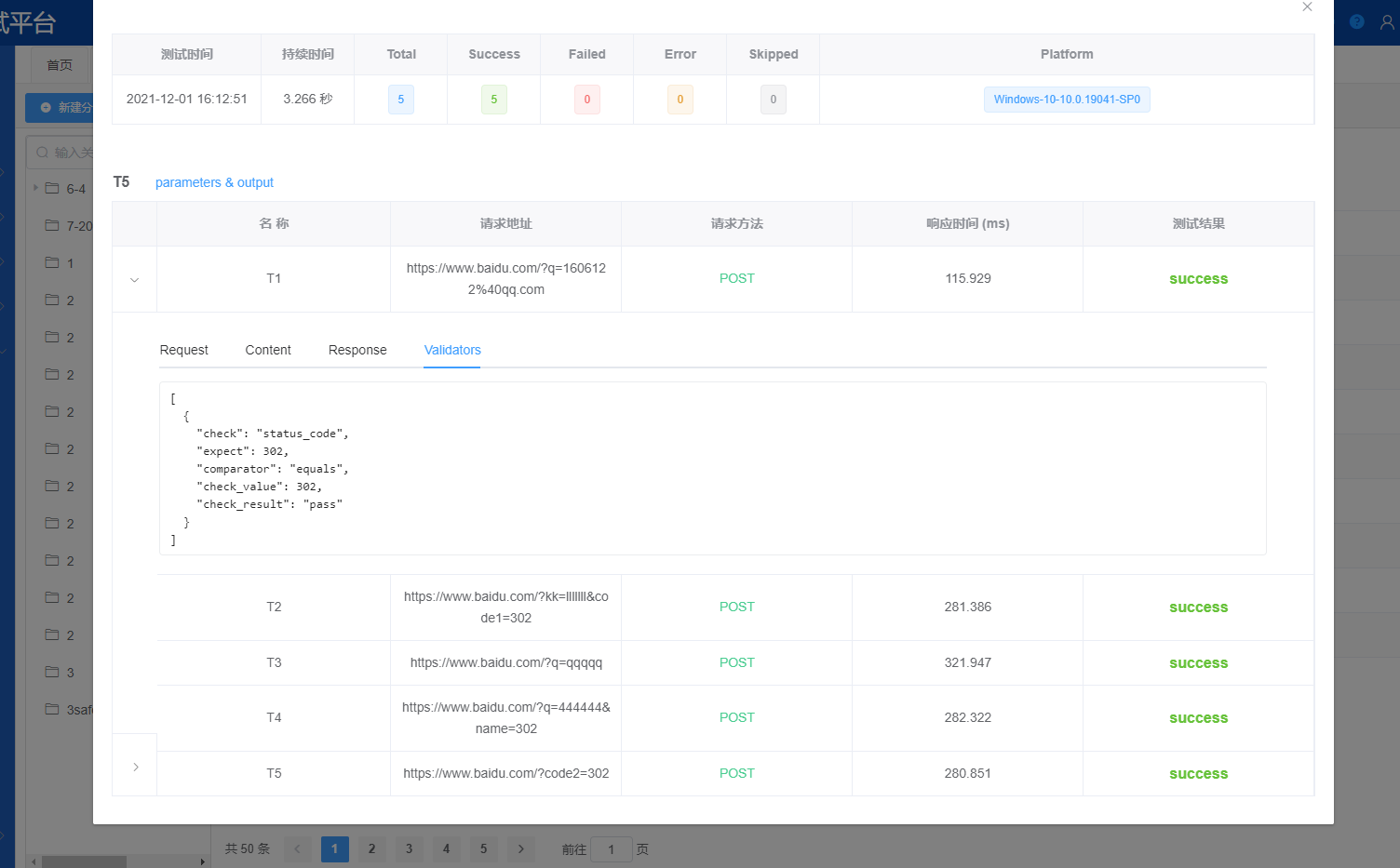The height and width of the screenshot is (868, 1400).
Task: Click the T1 success result
Action: coord(1199,279)
